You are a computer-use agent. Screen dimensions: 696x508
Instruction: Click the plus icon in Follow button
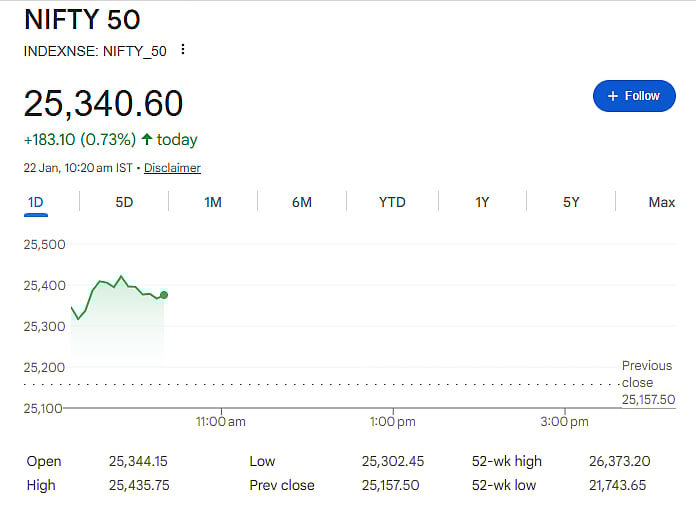[x=612, y=96]
